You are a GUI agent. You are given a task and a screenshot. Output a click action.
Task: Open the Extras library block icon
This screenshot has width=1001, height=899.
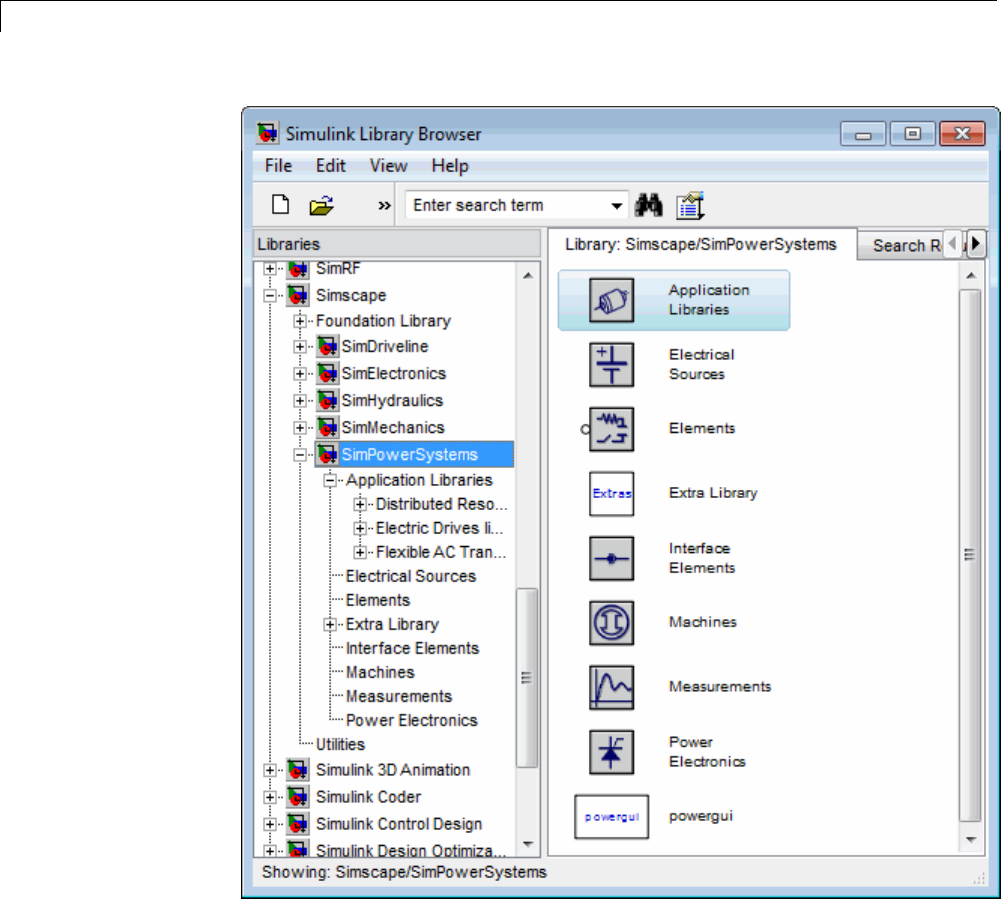tap(612, 494)
